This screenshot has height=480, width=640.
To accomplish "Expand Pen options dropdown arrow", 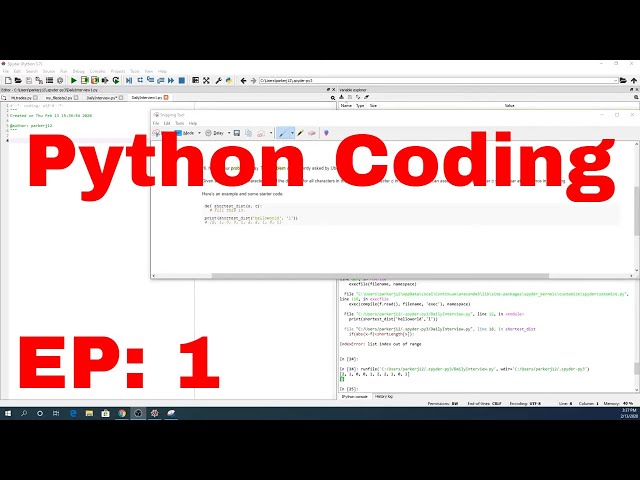I will tap(292, 133).
